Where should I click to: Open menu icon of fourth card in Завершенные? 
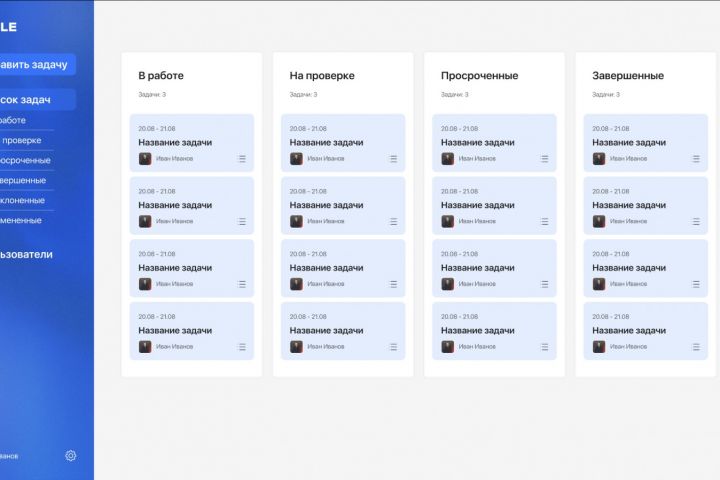pos(696,347)
